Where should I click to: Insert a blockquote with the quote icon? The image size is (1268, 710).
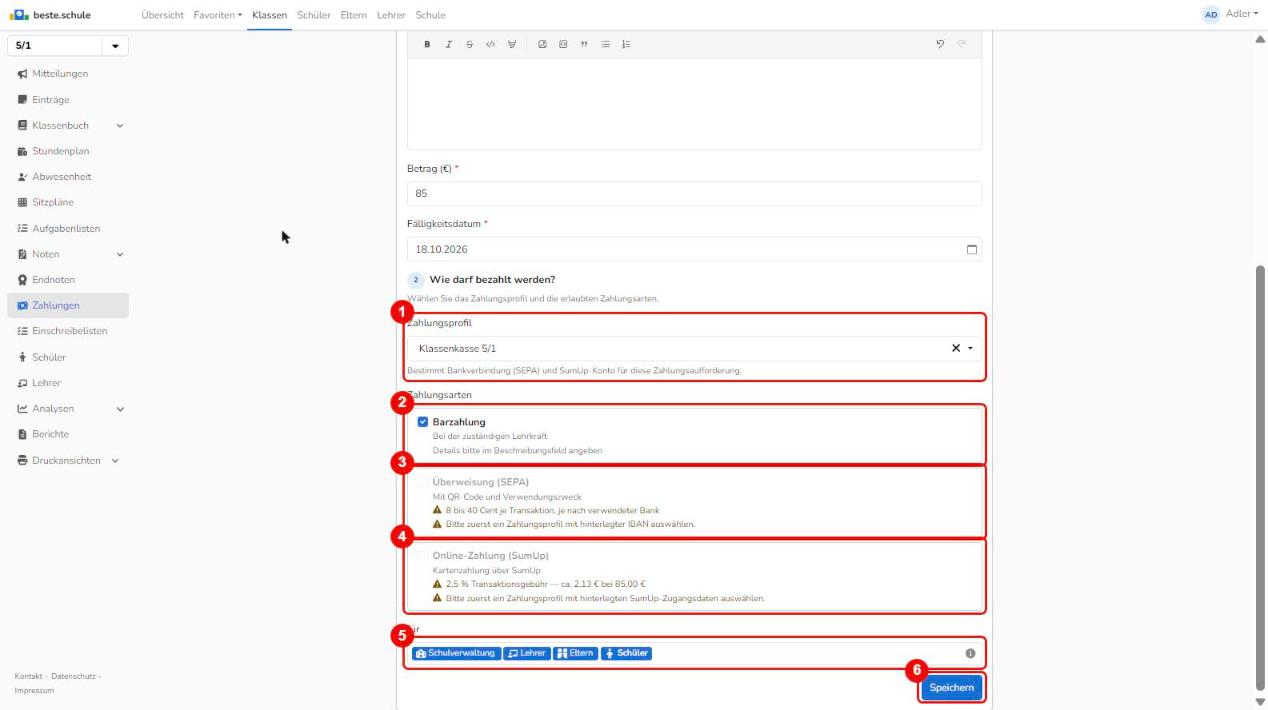coord(582,45)
